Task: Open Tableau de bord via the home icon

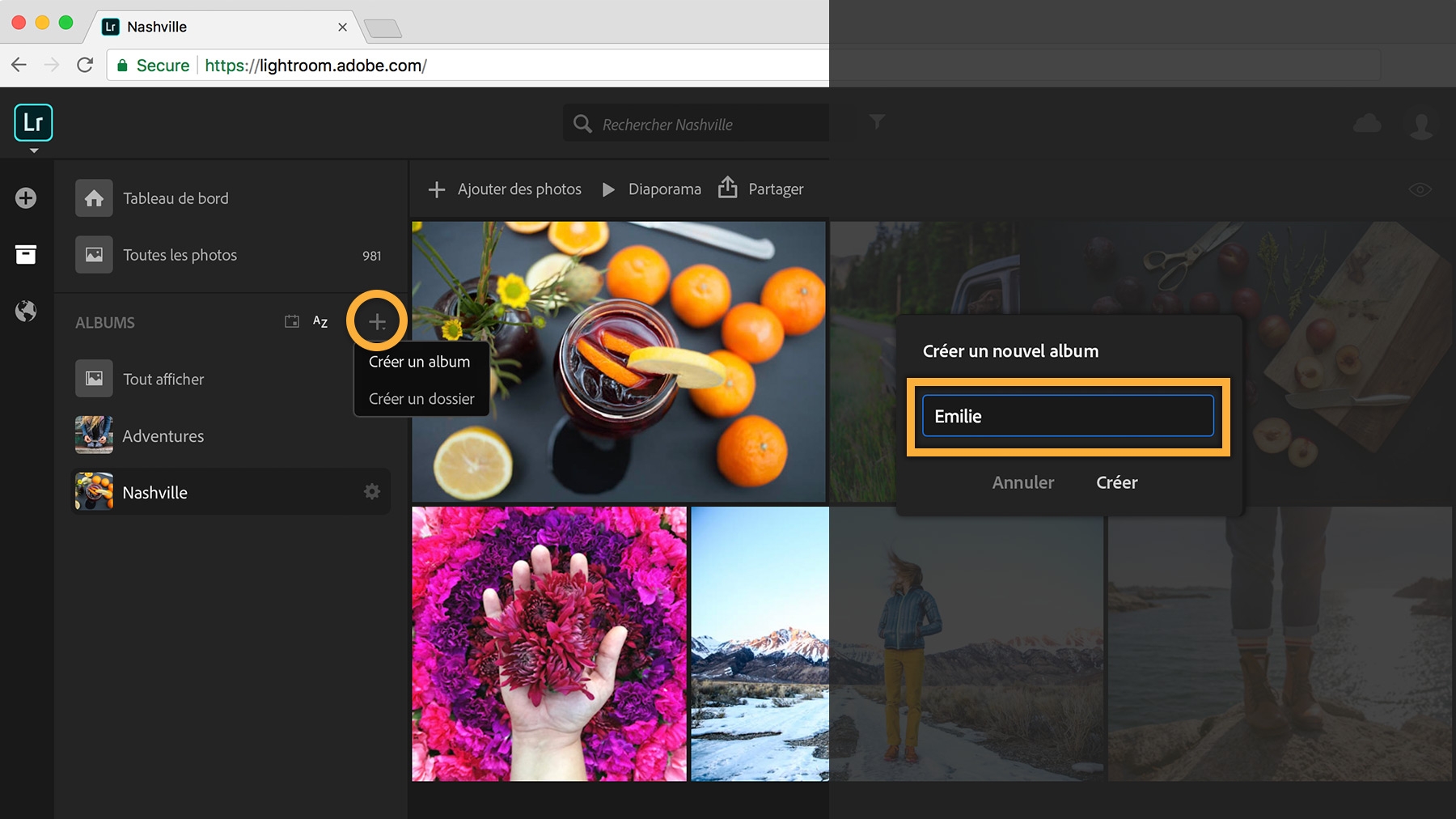Action: (x=94, y=197)
